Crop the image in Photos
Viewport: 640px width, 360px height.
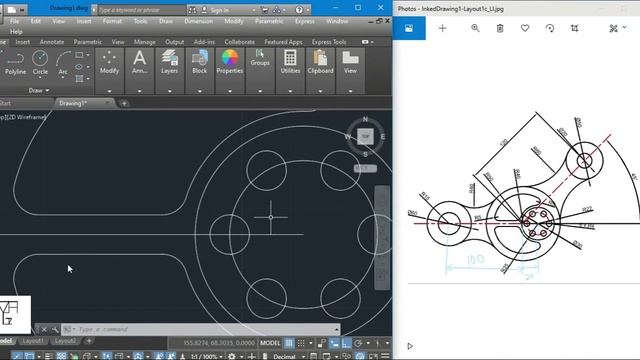575,28
